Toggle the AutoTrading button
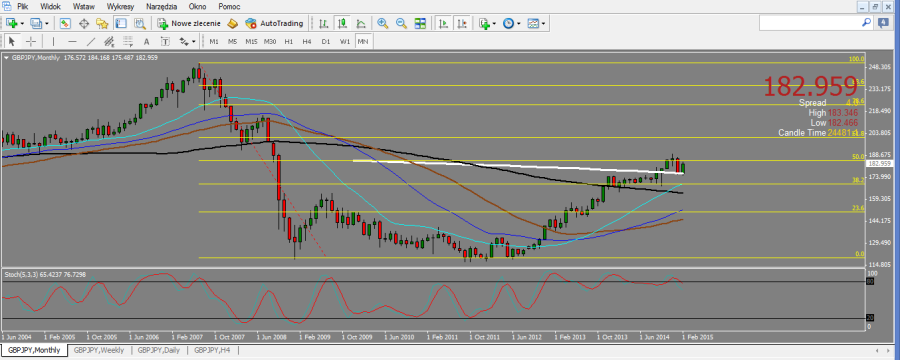900x360 pixels. (274, 24)
